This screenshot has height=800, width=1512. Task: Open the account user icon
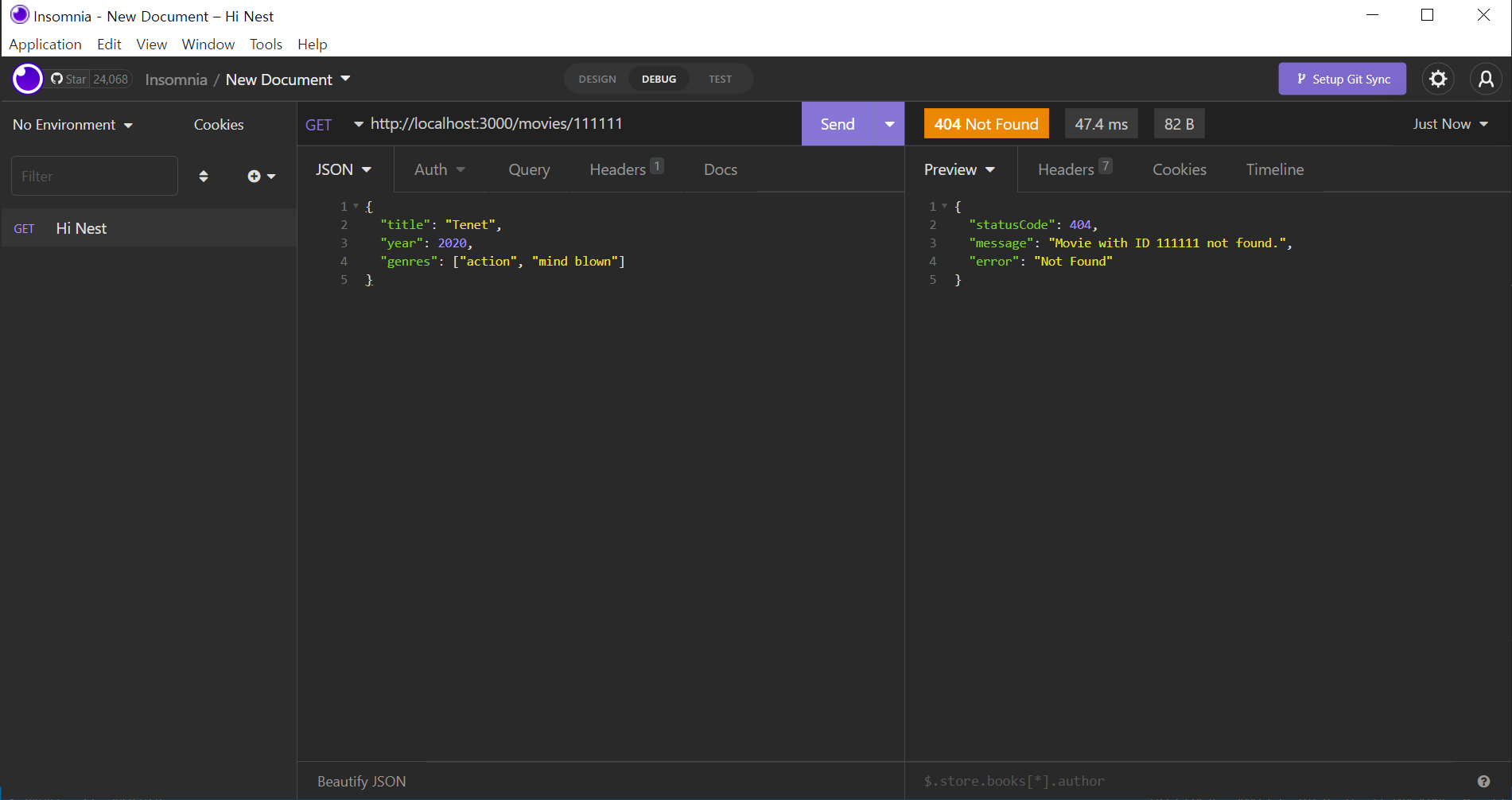[x=1486, y=79]
